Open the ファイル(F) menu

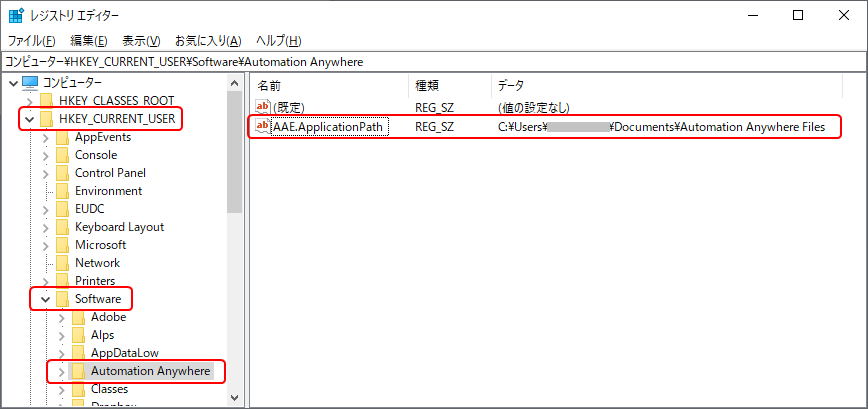32,41
